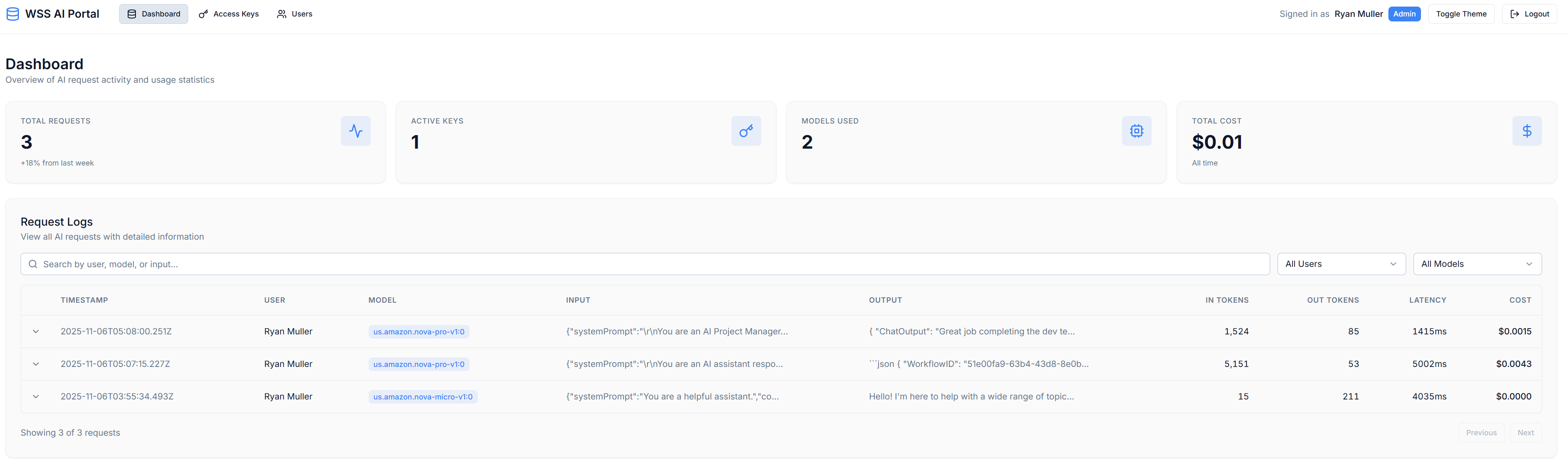This screenshot has height=467, width=1568.
Task: Expand the first request log row
Action: pyautogui.click(x=35, y=331)
